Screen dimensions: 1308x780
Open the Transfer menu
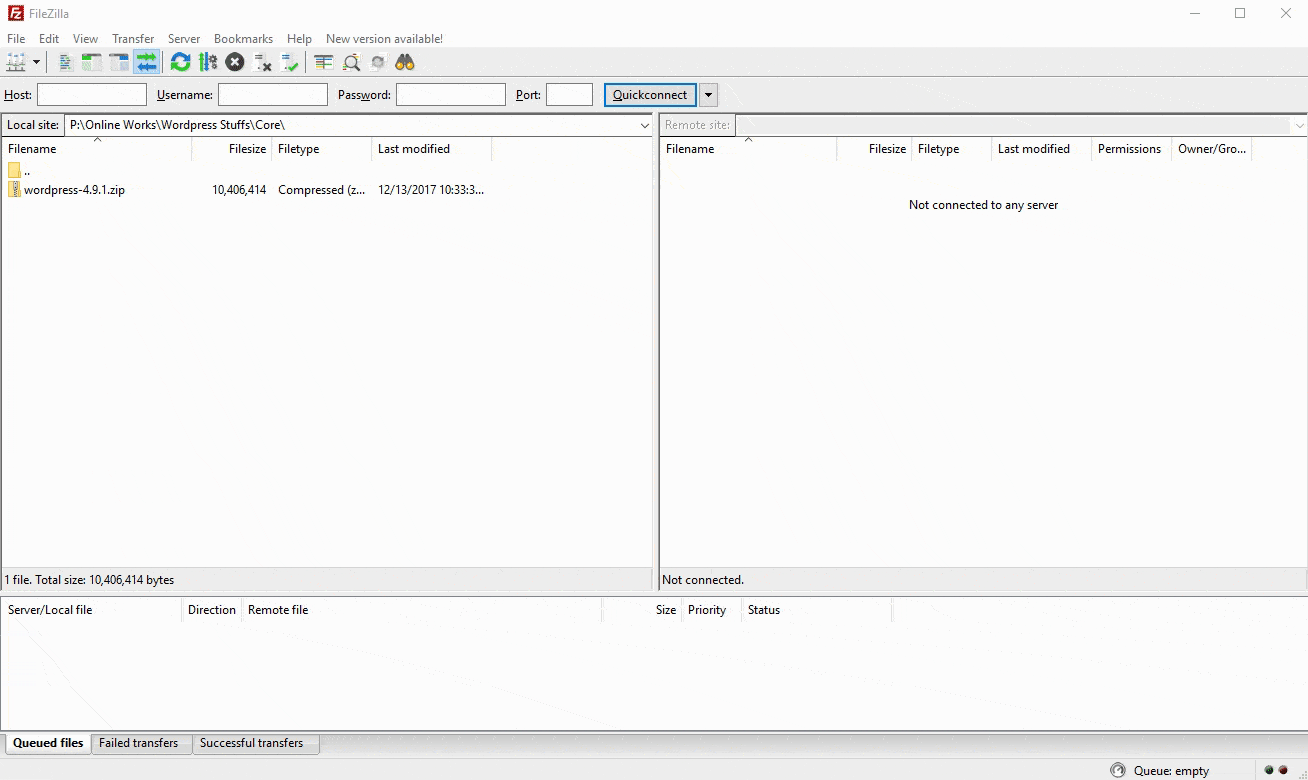tap(133, 39)
